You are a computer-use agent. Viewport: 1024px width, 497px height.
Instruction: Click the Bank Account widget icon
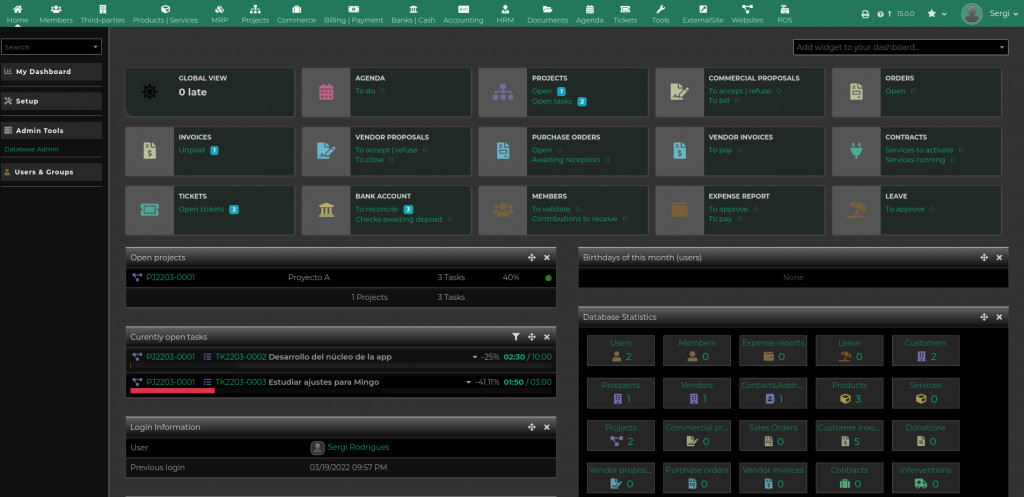click(325, 210)
